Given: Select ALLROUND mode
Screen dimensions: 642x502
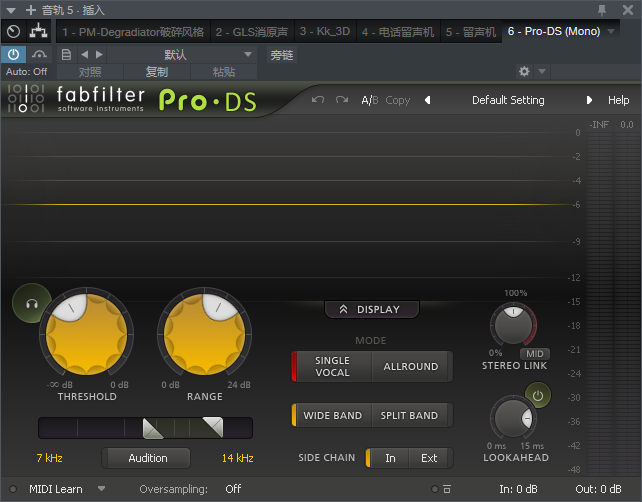Looking at the screenshot, I should [411, 366].
